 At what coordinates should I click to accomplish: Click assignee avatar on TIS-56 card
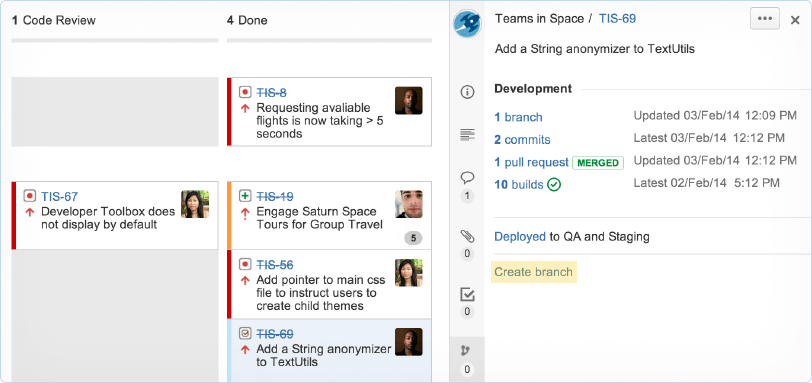409,273
